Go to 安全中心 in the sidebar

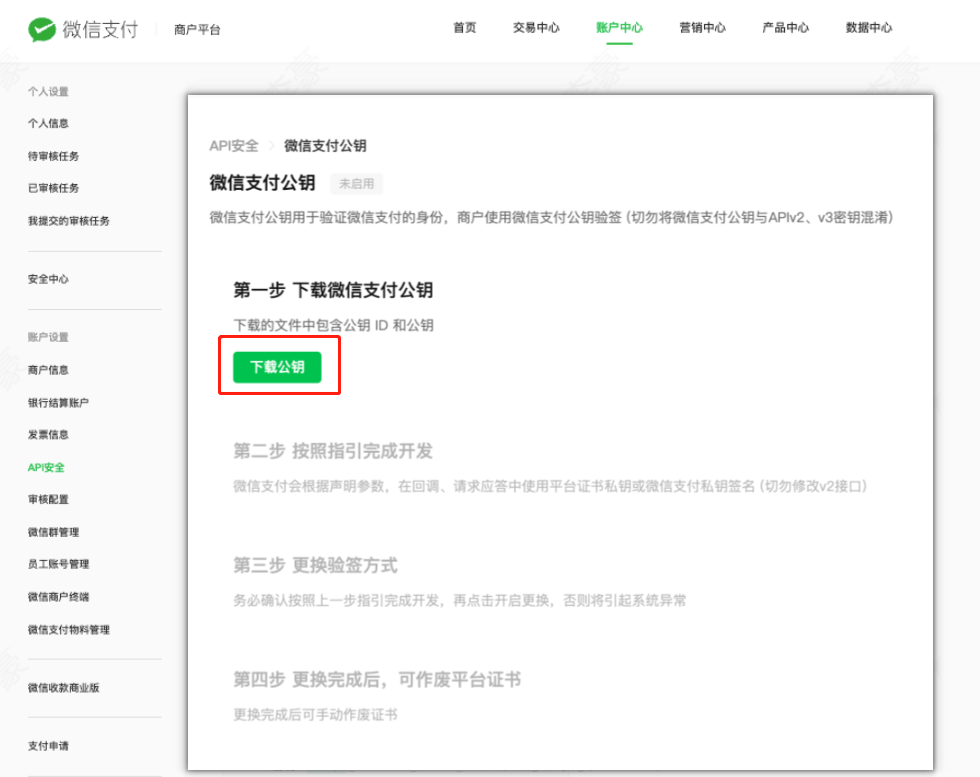coord(48,279)
